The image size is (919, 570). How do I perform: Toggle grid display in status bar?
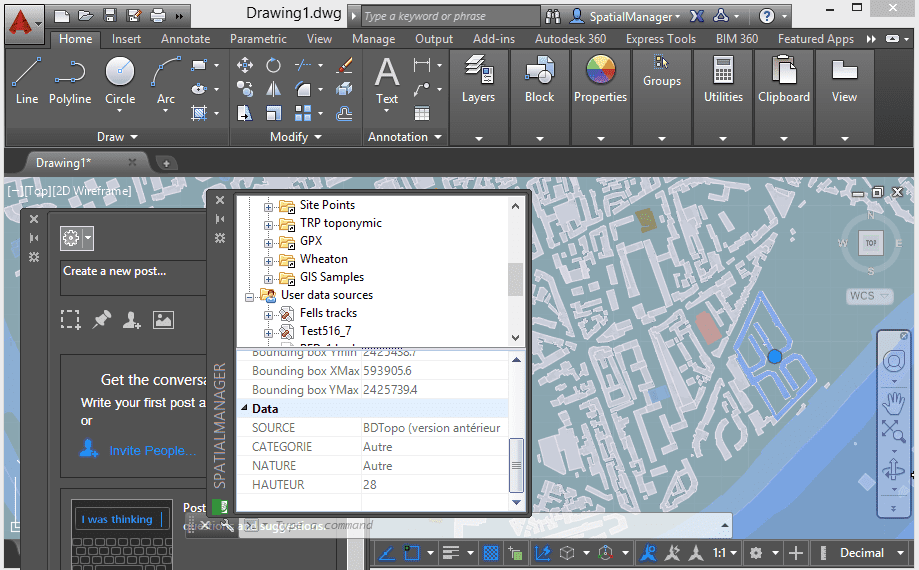(491, 553)
